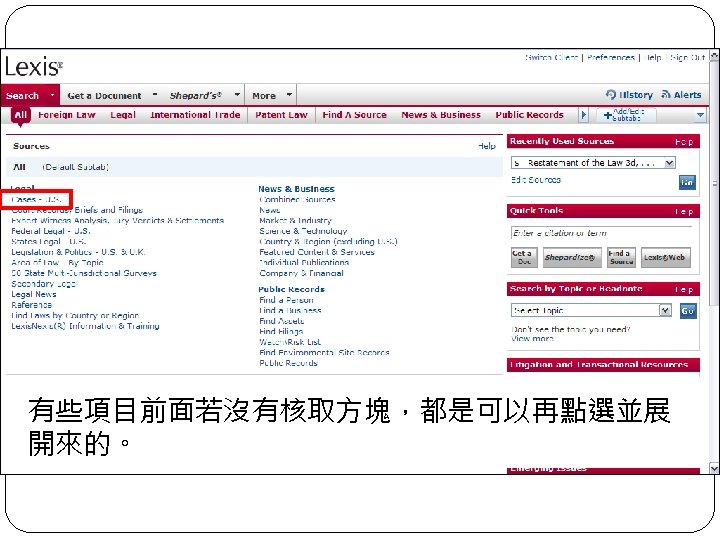720x540 pixels.
Task: Click Go button beside Select Topic
Action: [687, 311]
